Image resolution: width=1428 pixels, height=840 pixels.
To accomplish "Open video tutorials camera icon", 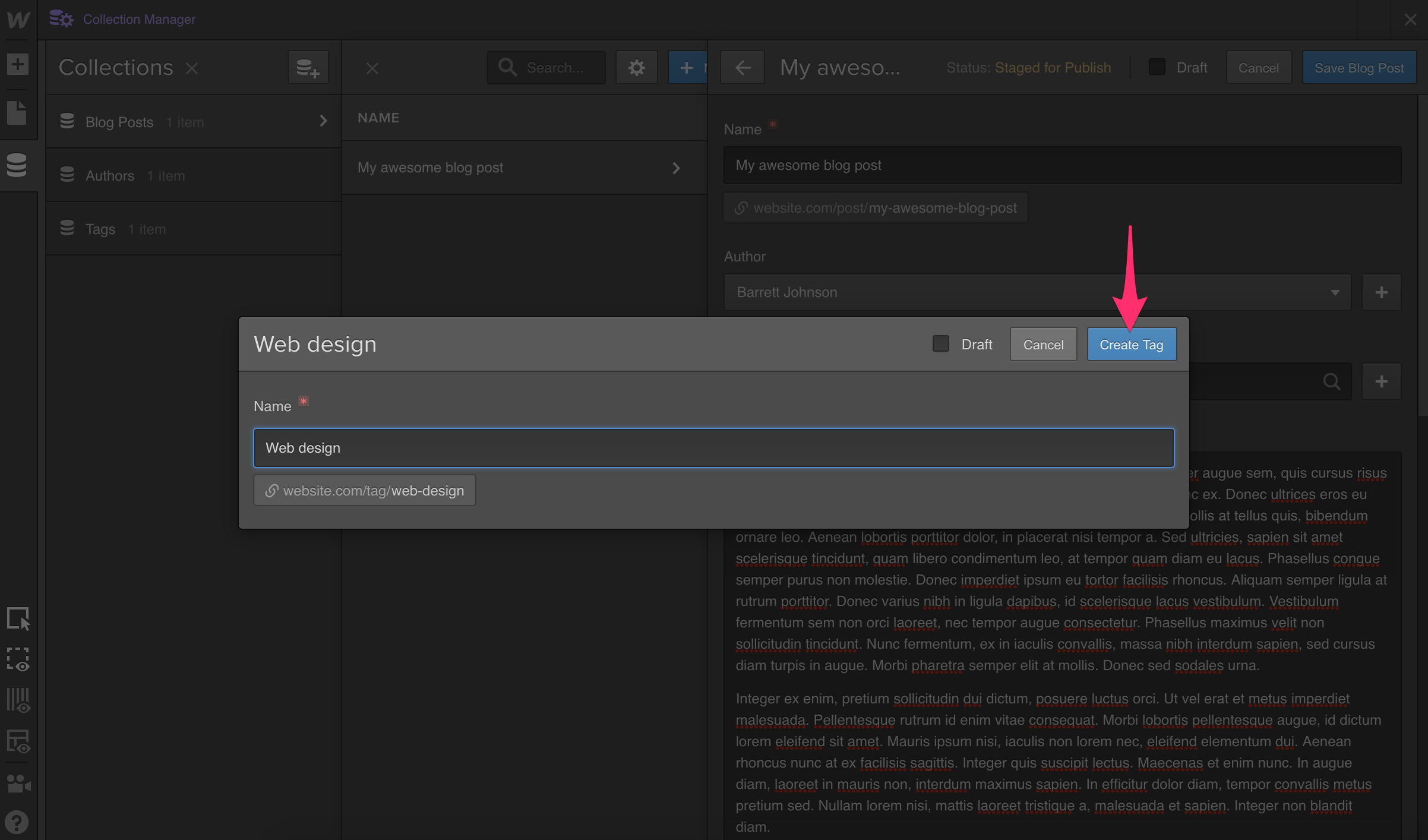I will click(x=18, y=783).
